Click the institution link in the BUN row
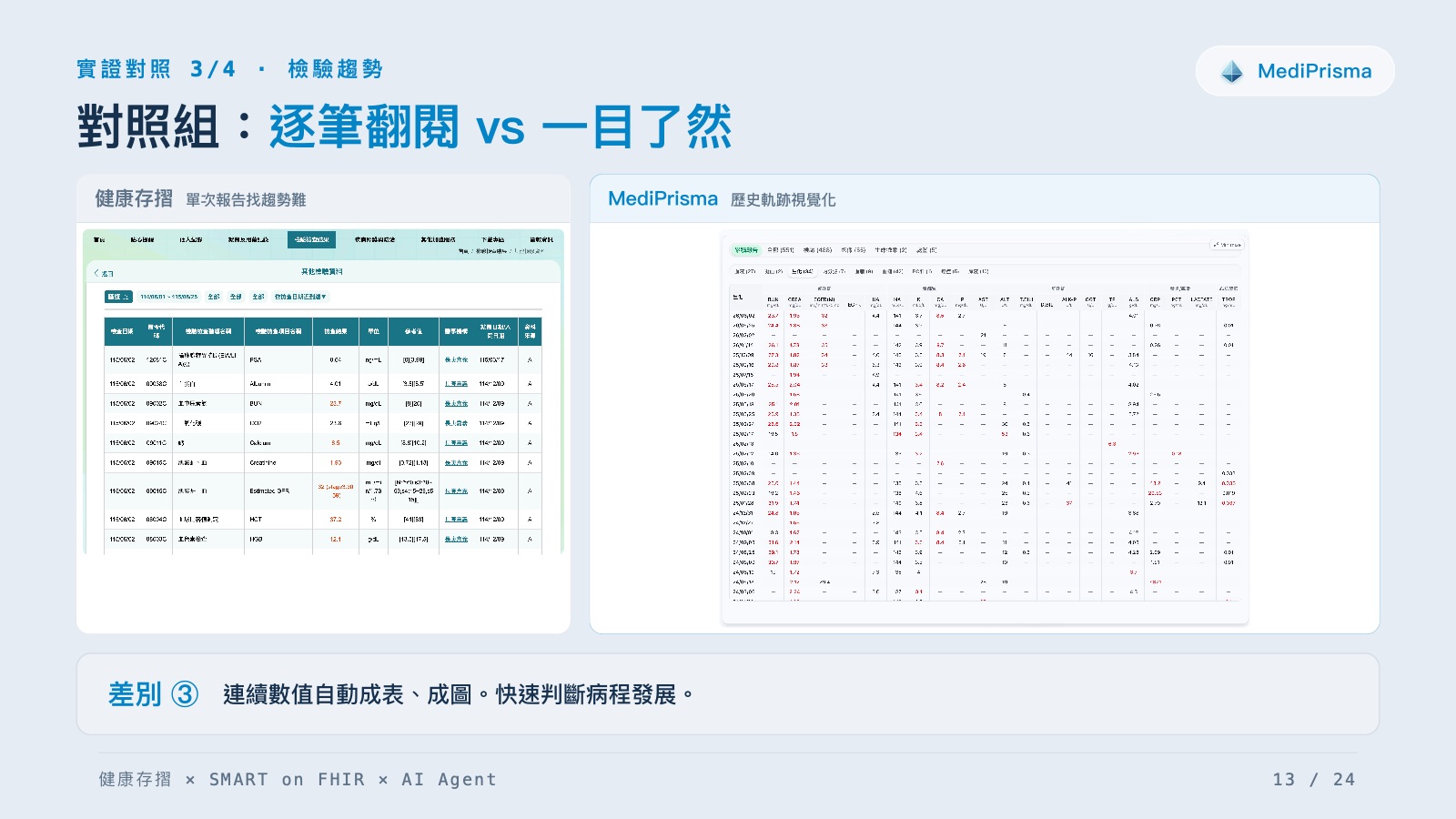 point(456,403)
